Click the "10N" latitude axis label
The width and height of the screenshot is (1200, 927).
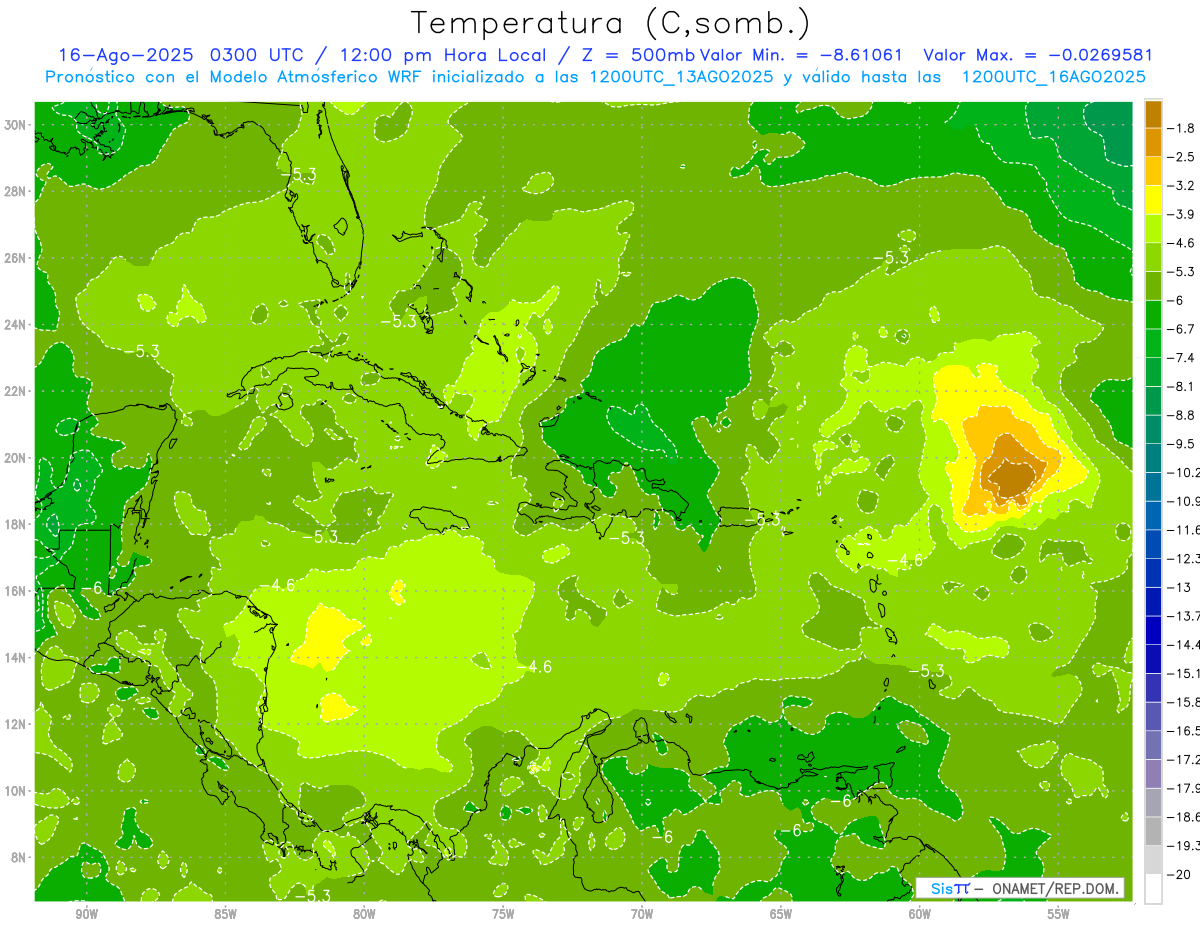tap(16, 790)
